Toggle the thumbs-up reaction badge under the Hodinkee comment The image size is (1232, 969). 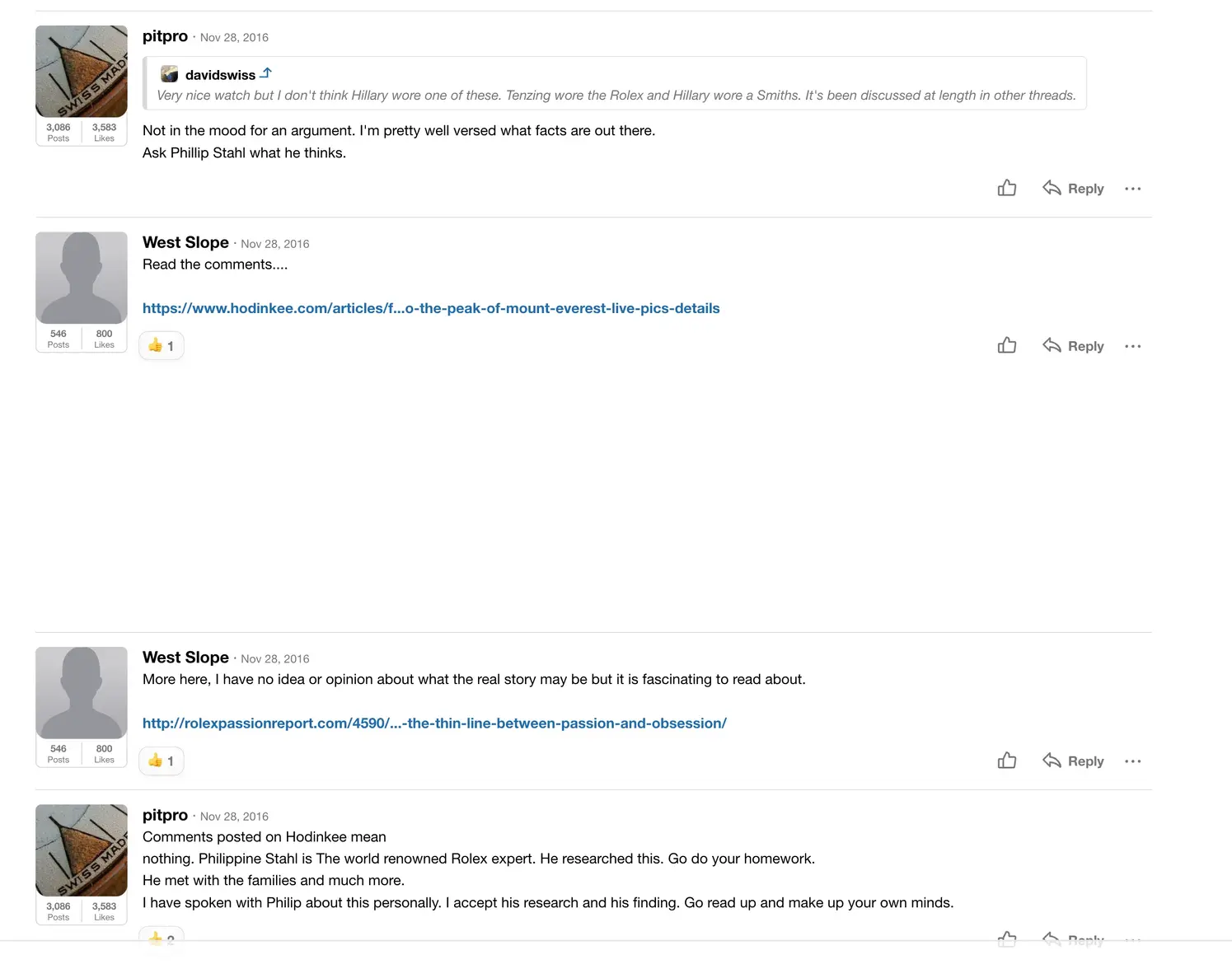click(161, 345)
